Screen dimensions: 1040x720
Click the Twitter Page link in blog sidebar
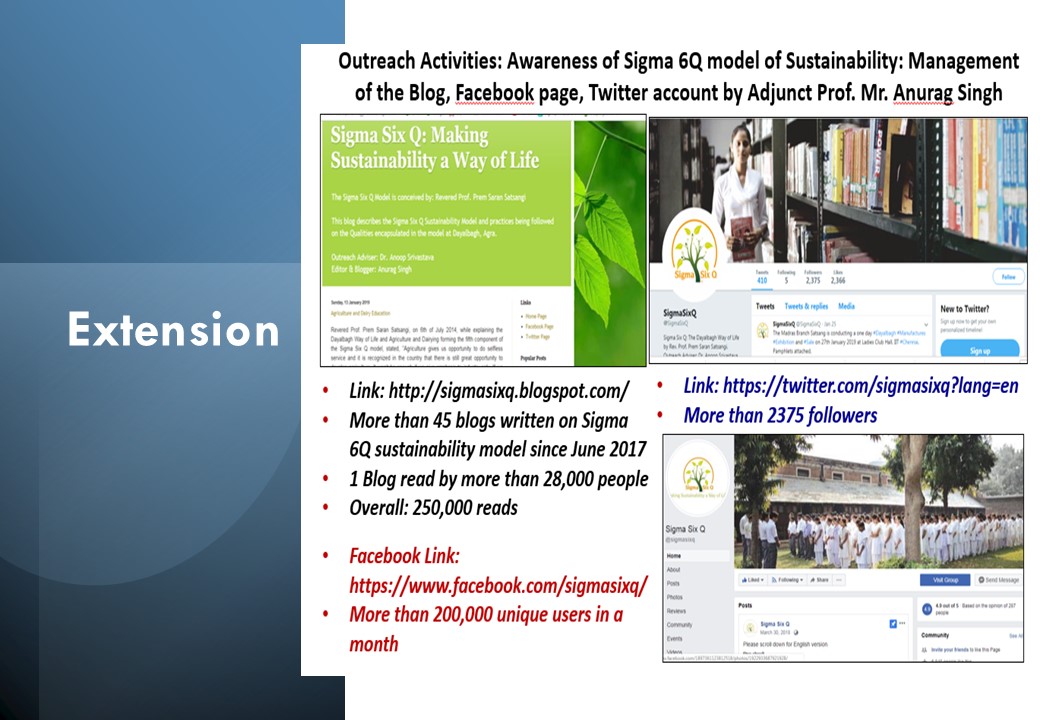[537, 336]
